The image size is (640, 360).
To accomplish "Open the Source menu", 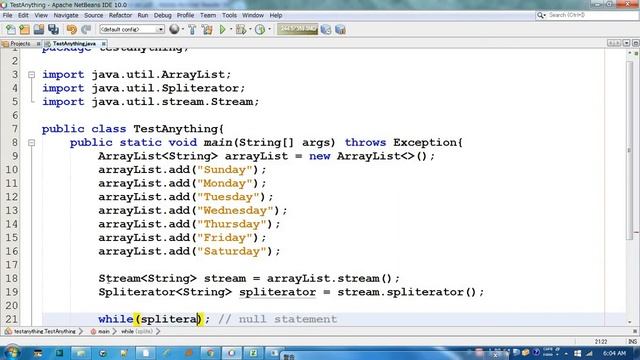I will coord(93,15).
